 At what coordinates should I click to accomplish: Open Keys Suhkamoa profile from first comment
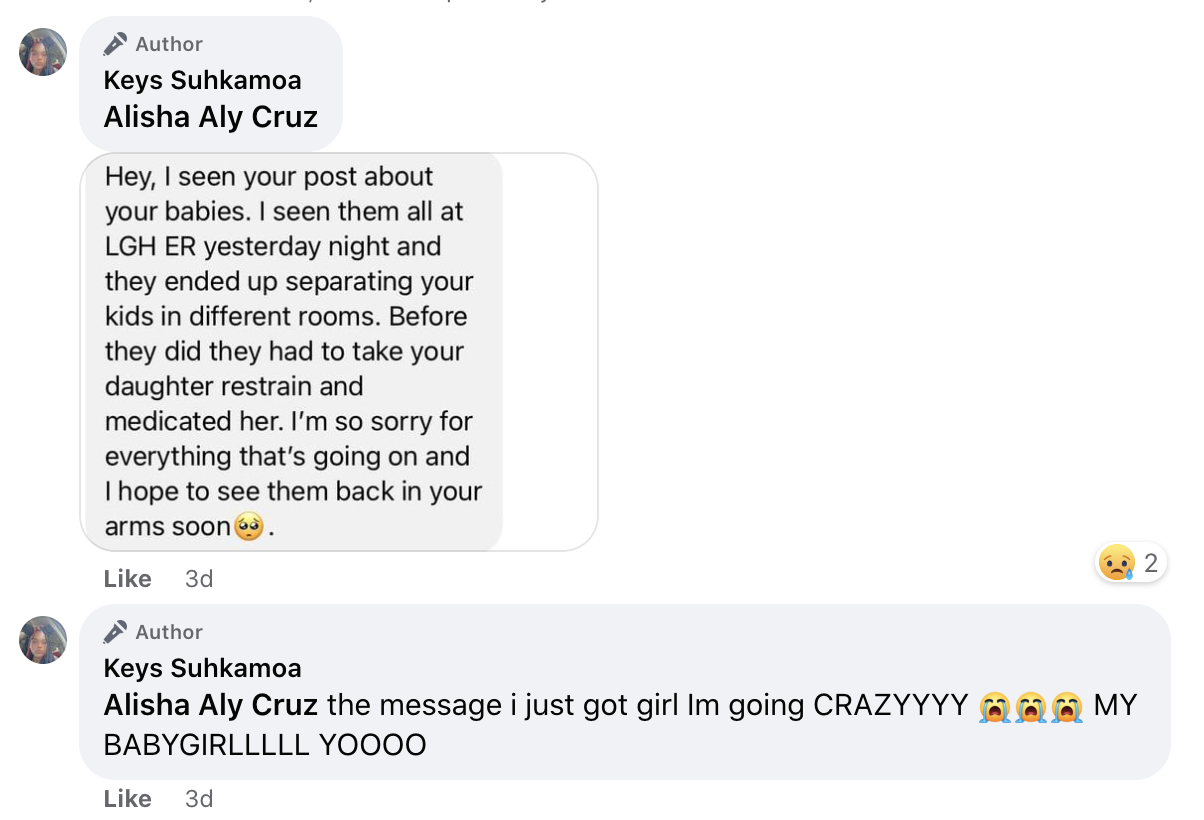202,80
